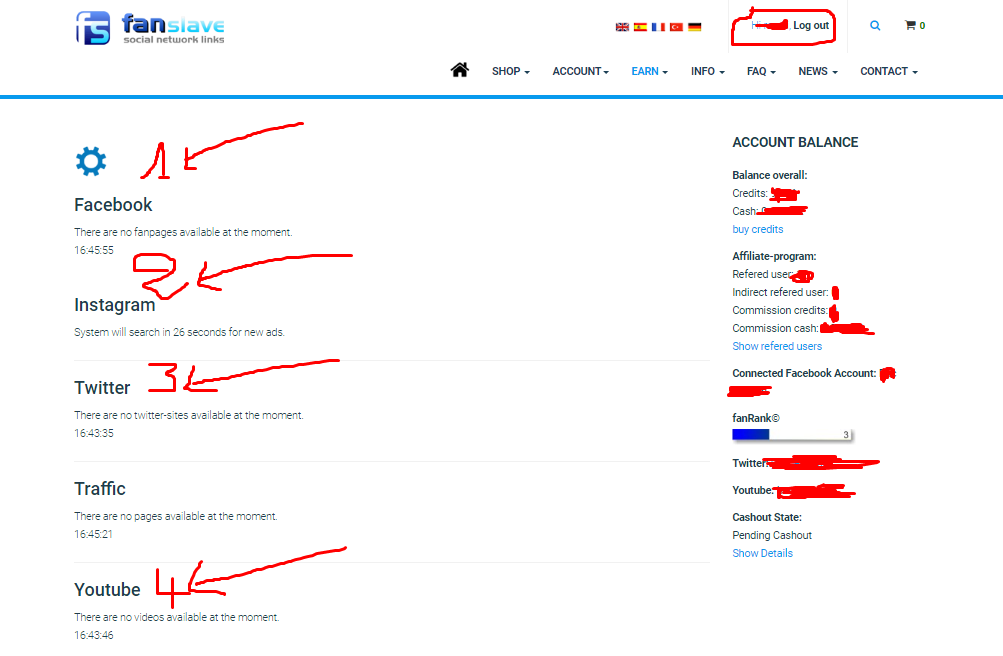The image size is (1003, 656).
Task: Click the "Connected Facebook Account:" label
Action: [804, 373]
